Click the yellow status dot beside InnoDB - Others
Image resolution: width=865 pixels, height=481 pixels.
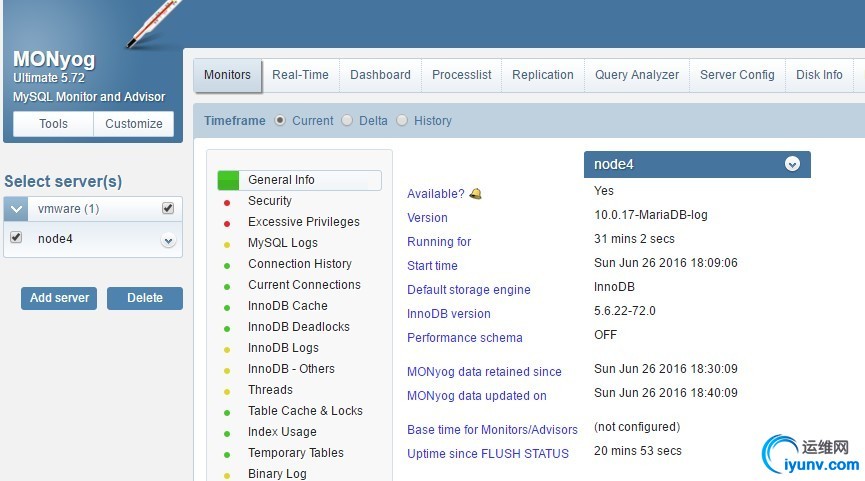pyautogui.click(x=227, y=370)
